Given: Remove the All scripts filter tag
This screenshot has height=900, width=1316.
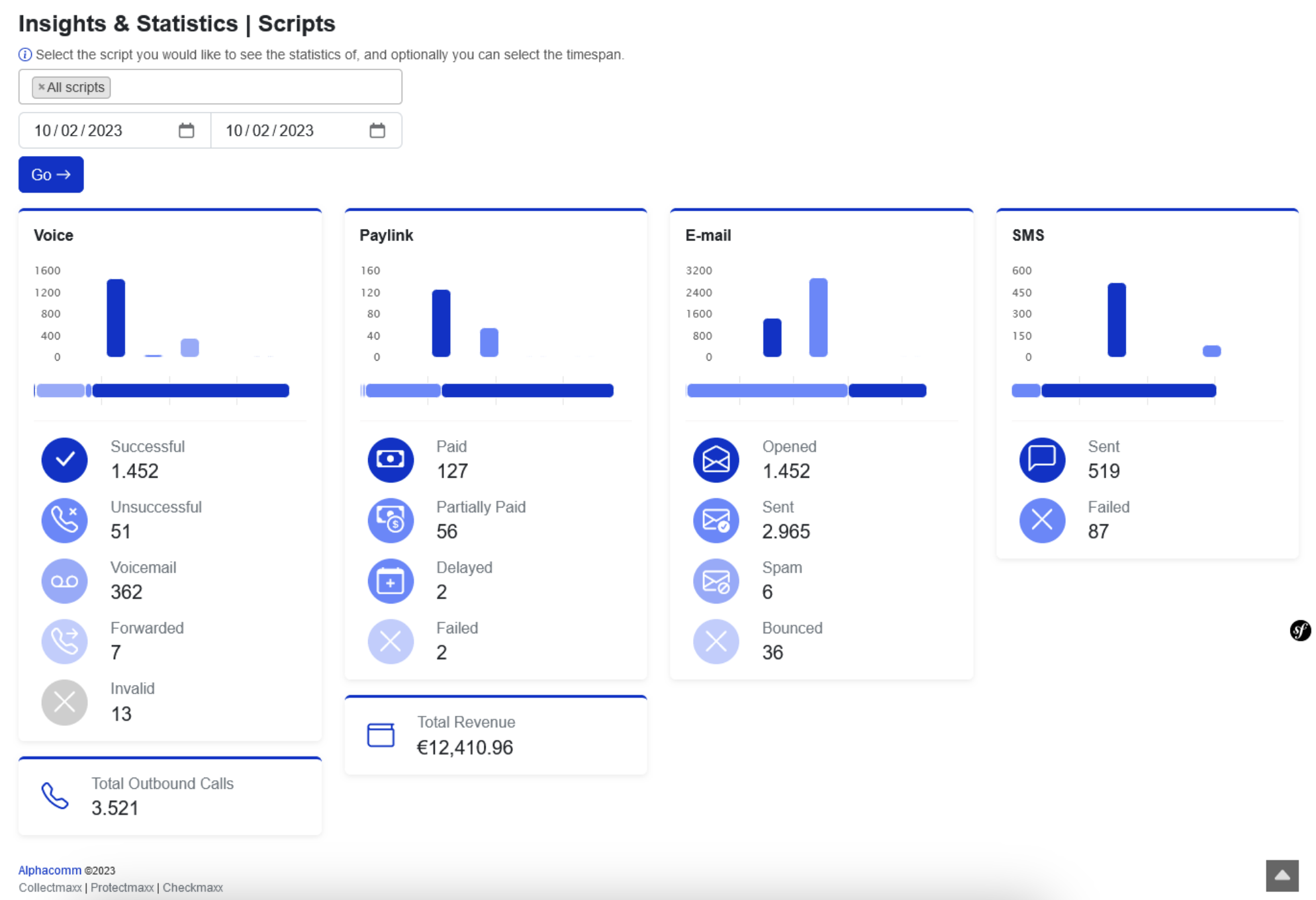Looking at the screenshot, I should pos(40,86).
